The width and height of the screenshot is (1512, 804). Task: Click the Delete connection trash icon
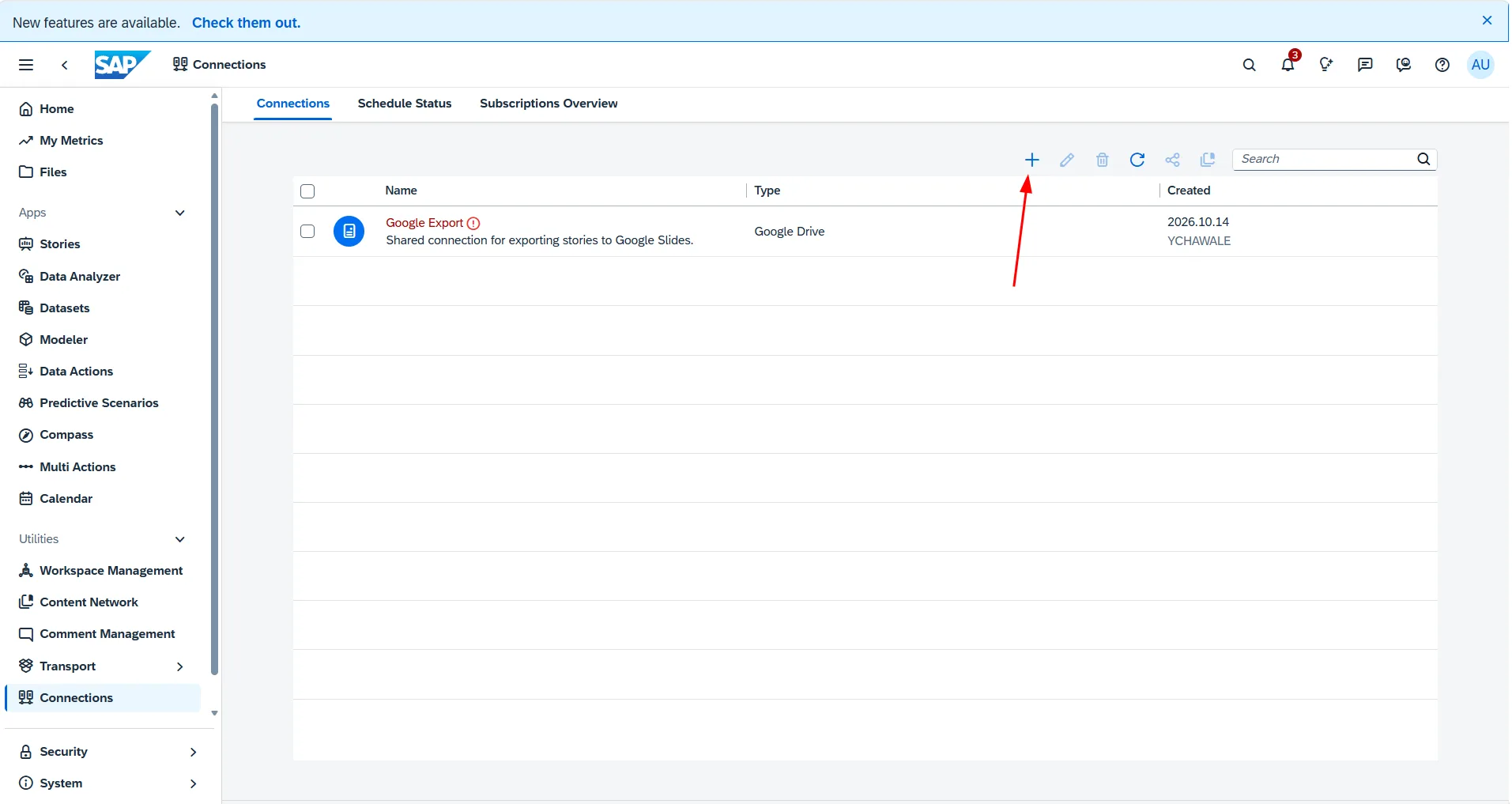click(x=1102, y=160)
